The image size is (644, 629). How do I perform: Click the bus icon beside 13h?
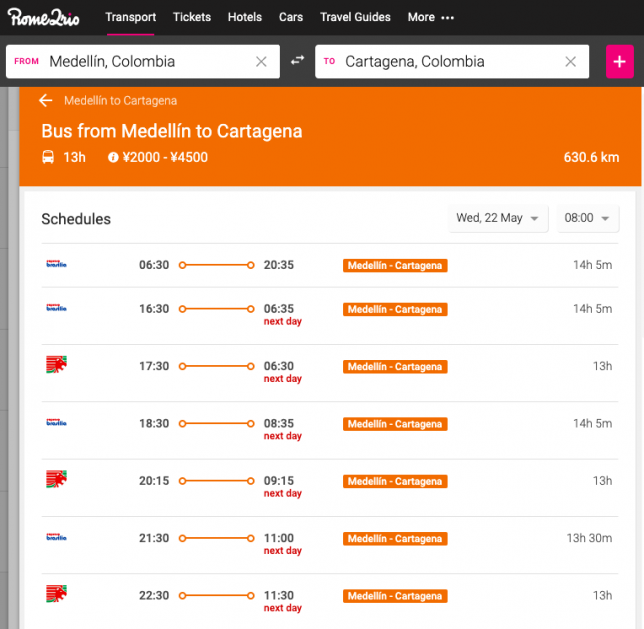point(48,157)
